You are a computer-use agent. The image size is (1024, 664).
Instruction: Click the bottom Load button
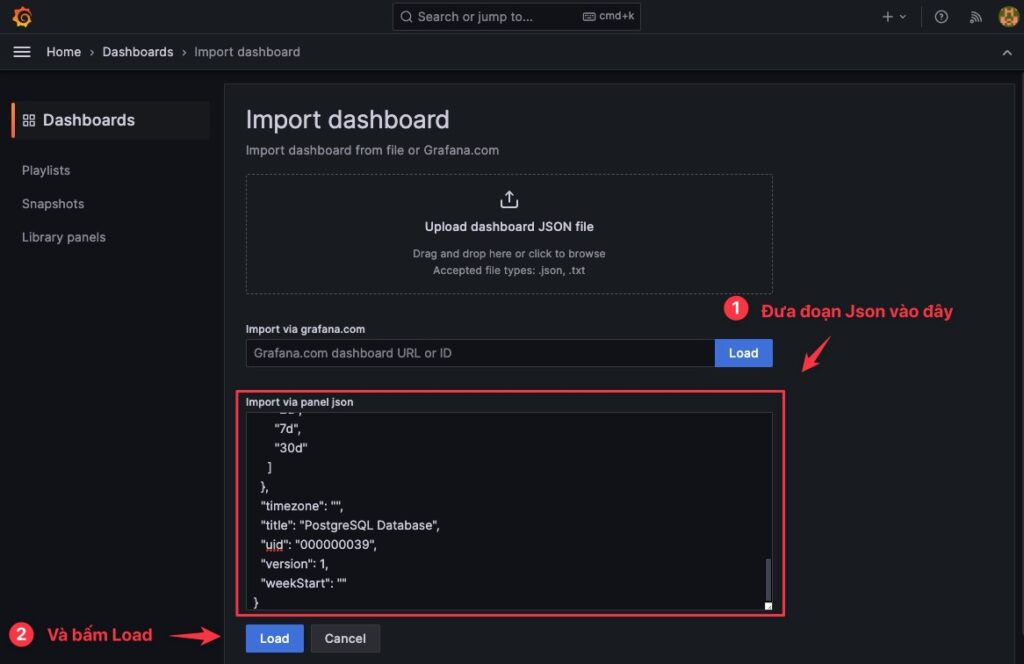(274, 639)
